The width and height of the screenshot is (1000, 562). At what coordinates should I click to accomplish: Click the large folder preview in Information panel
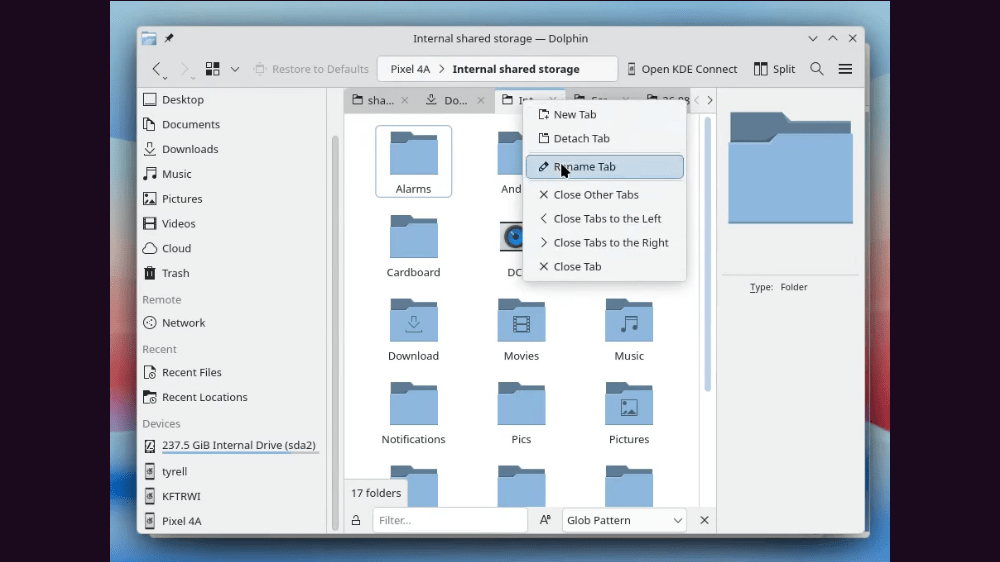(x=791, y=168)
